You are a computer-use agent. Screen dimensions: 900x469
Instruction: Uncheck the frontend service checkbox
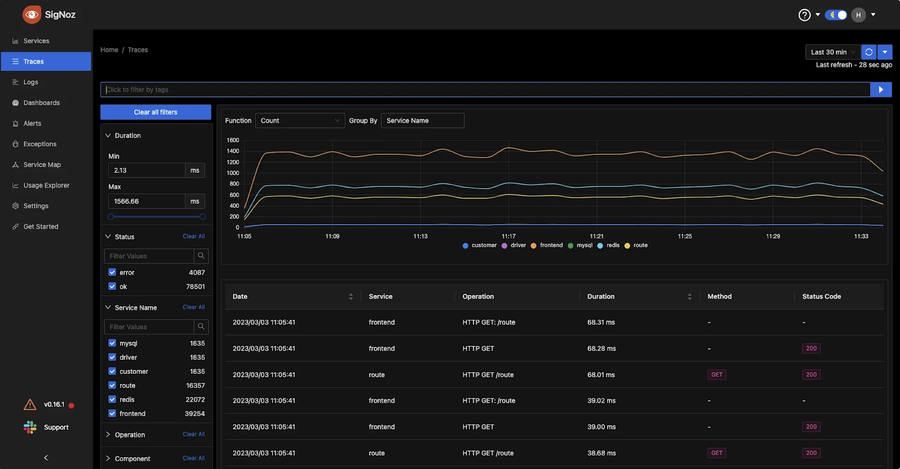(x=112, y=413)
